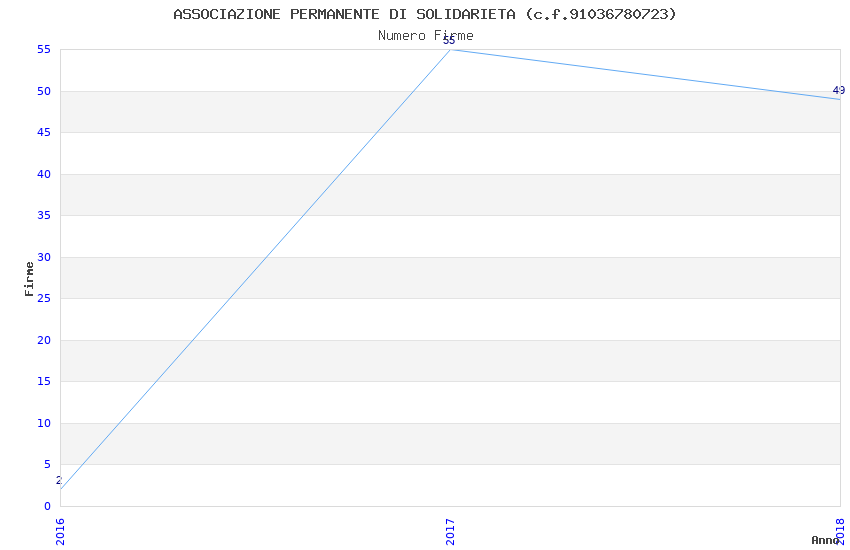Screen dimensions: 850x550
Task: Click the 2016 x-axis year label
Action: tap(60, 532)
